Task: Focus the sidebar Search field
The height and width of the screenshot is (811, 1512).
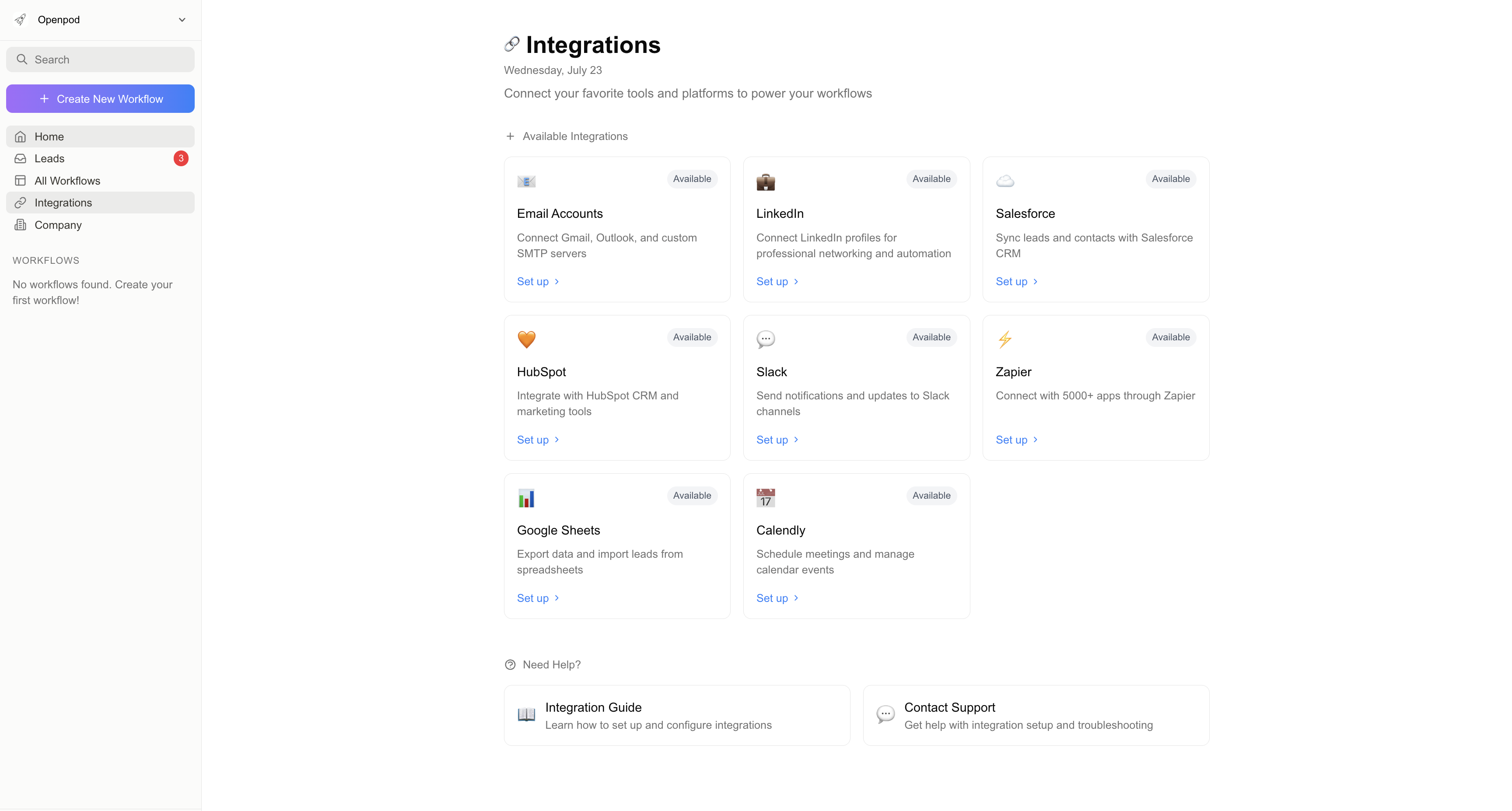Action: tap(100, 59)
